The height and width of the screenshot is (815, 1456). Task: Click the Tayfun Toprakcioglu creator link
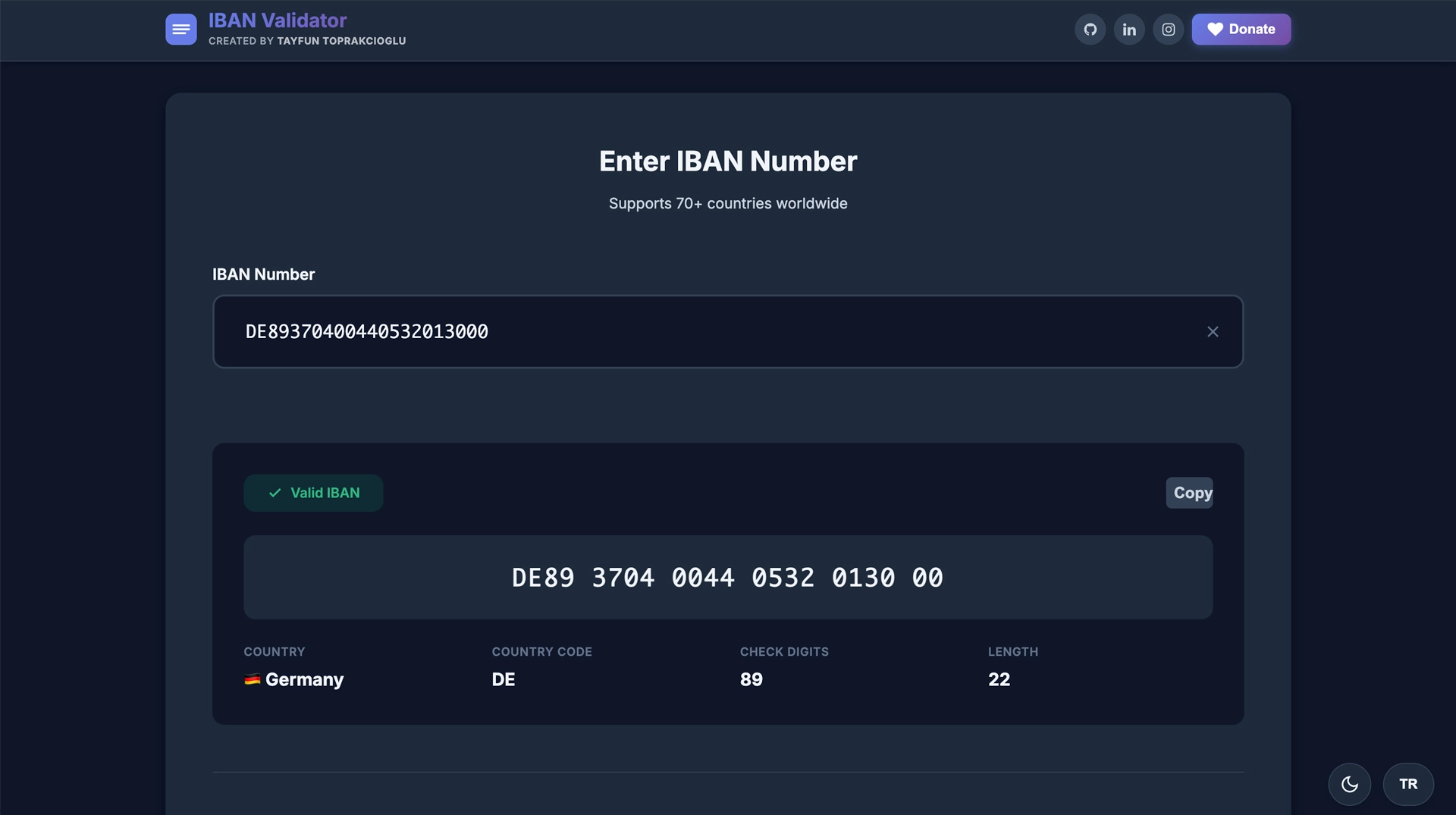[341, 41]
